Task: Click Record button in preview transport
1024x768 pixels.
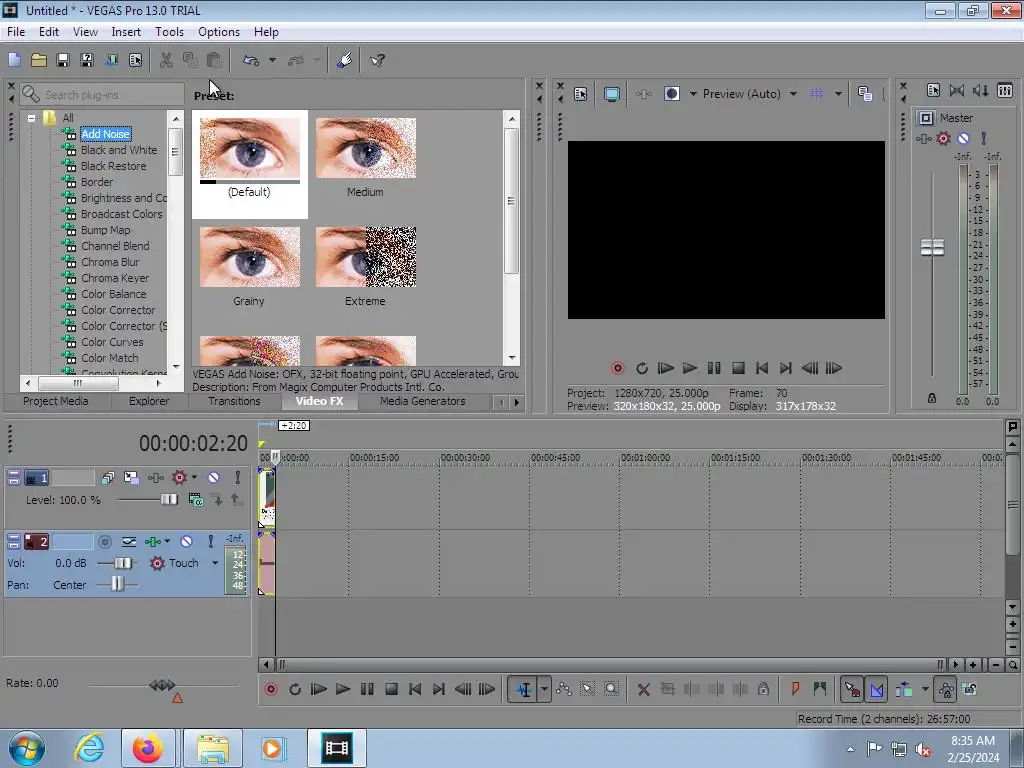Action: [618, 368]
